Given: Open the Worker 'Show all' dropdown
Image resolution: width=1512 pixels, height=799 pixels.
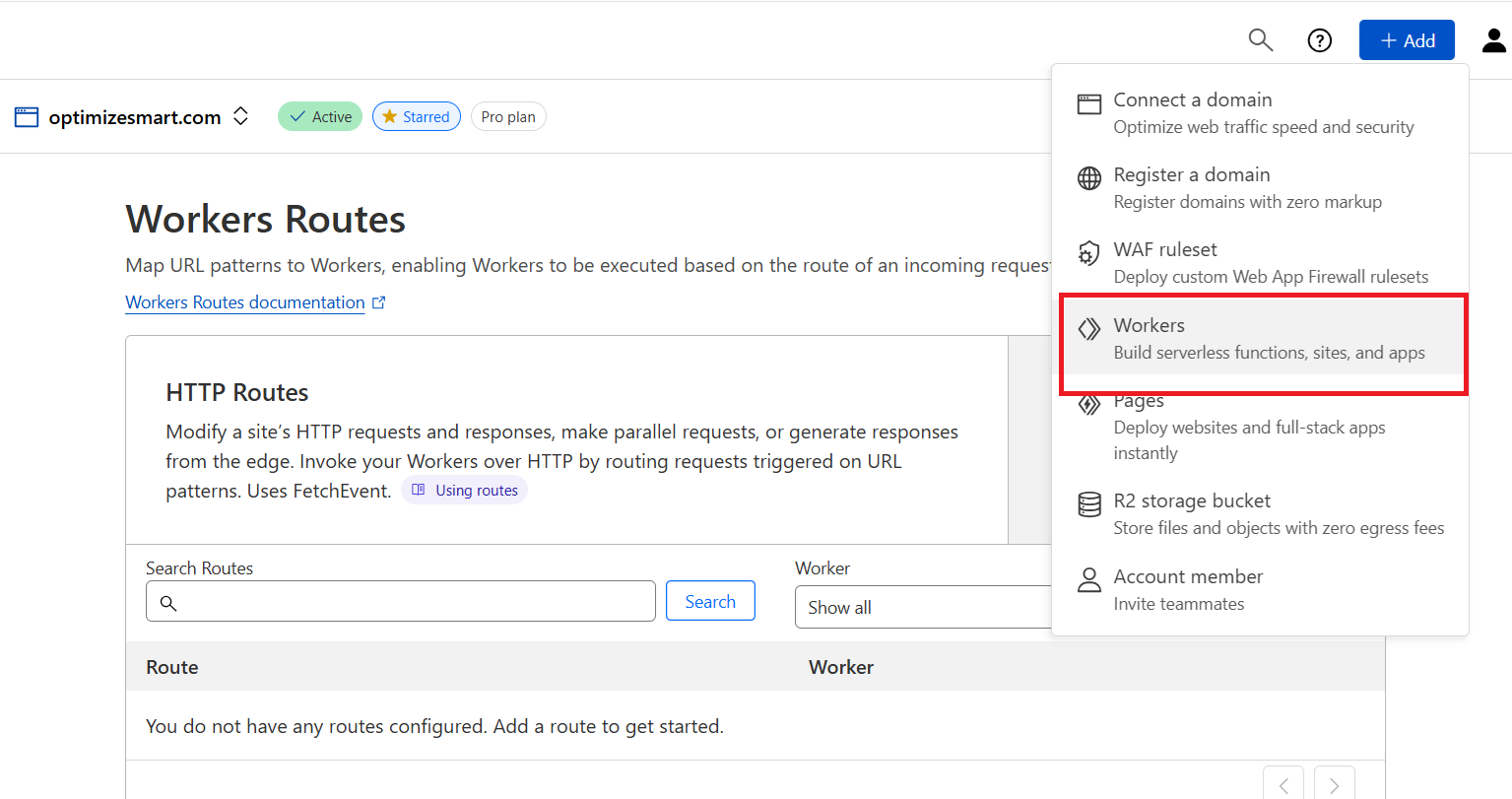Looking at the screenshot, I should (x=924, y=608).
